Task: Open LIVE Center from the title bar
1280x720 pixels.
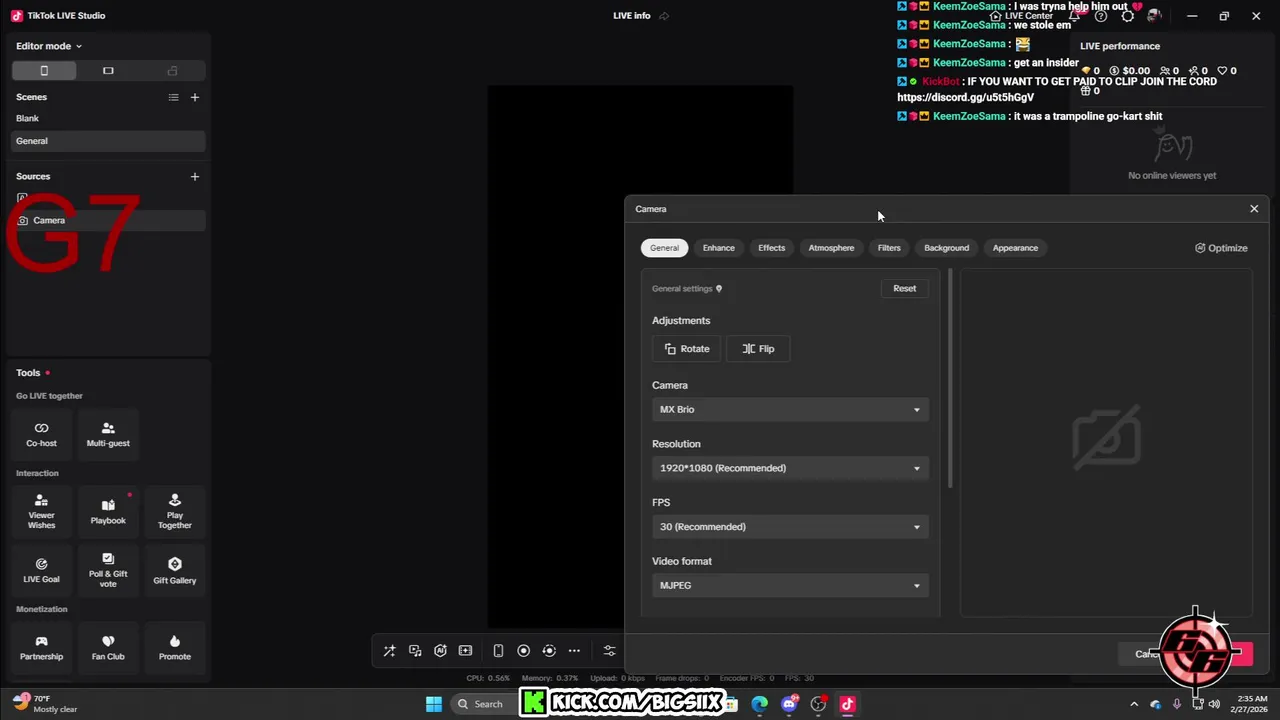Action: 1022,16
